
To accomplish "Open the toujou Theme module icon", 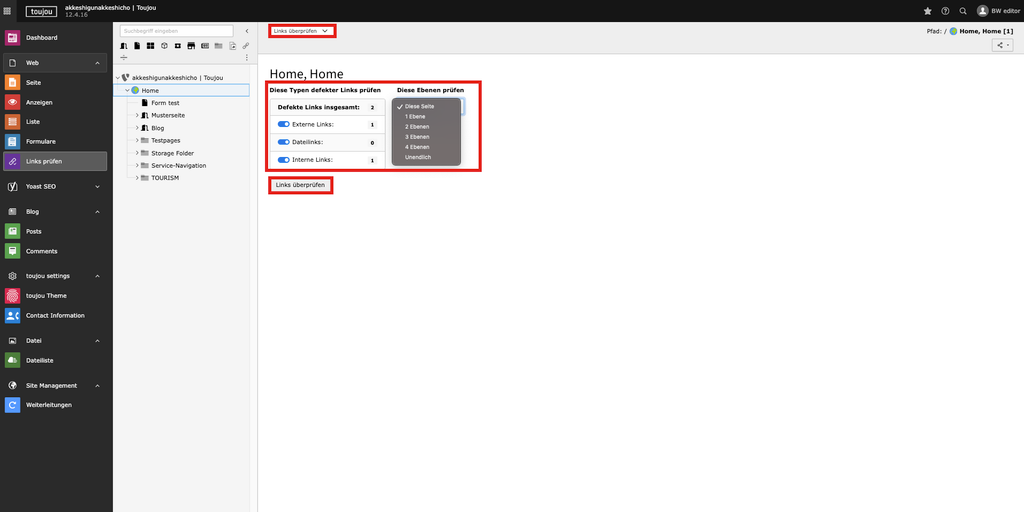I will [12, 296].
